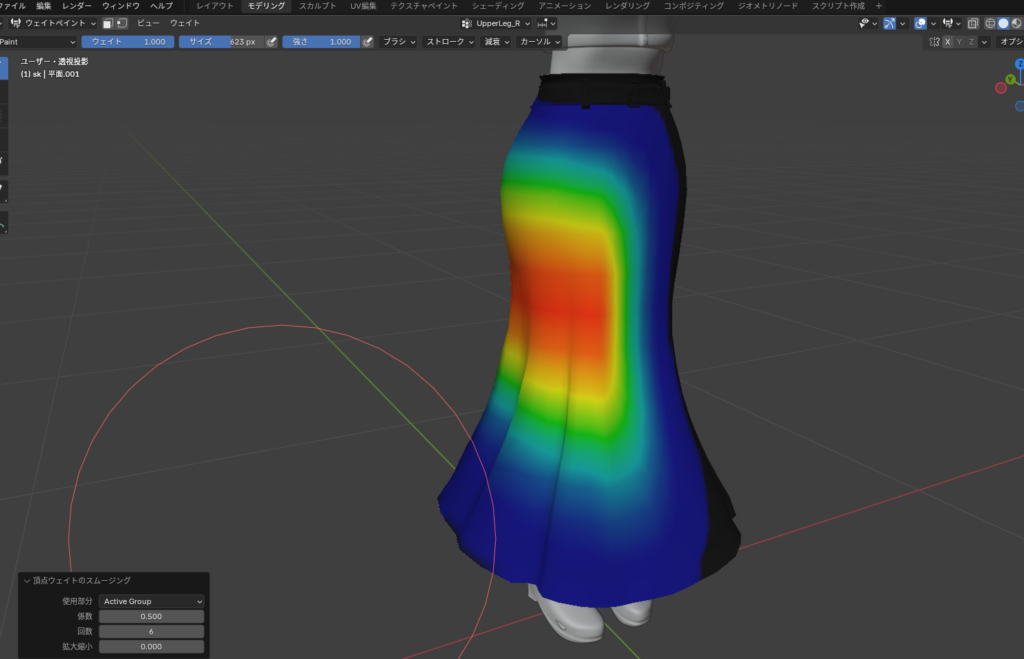Click the ウェイト weight value slider

pyautogui.click(x=128, y=42)
